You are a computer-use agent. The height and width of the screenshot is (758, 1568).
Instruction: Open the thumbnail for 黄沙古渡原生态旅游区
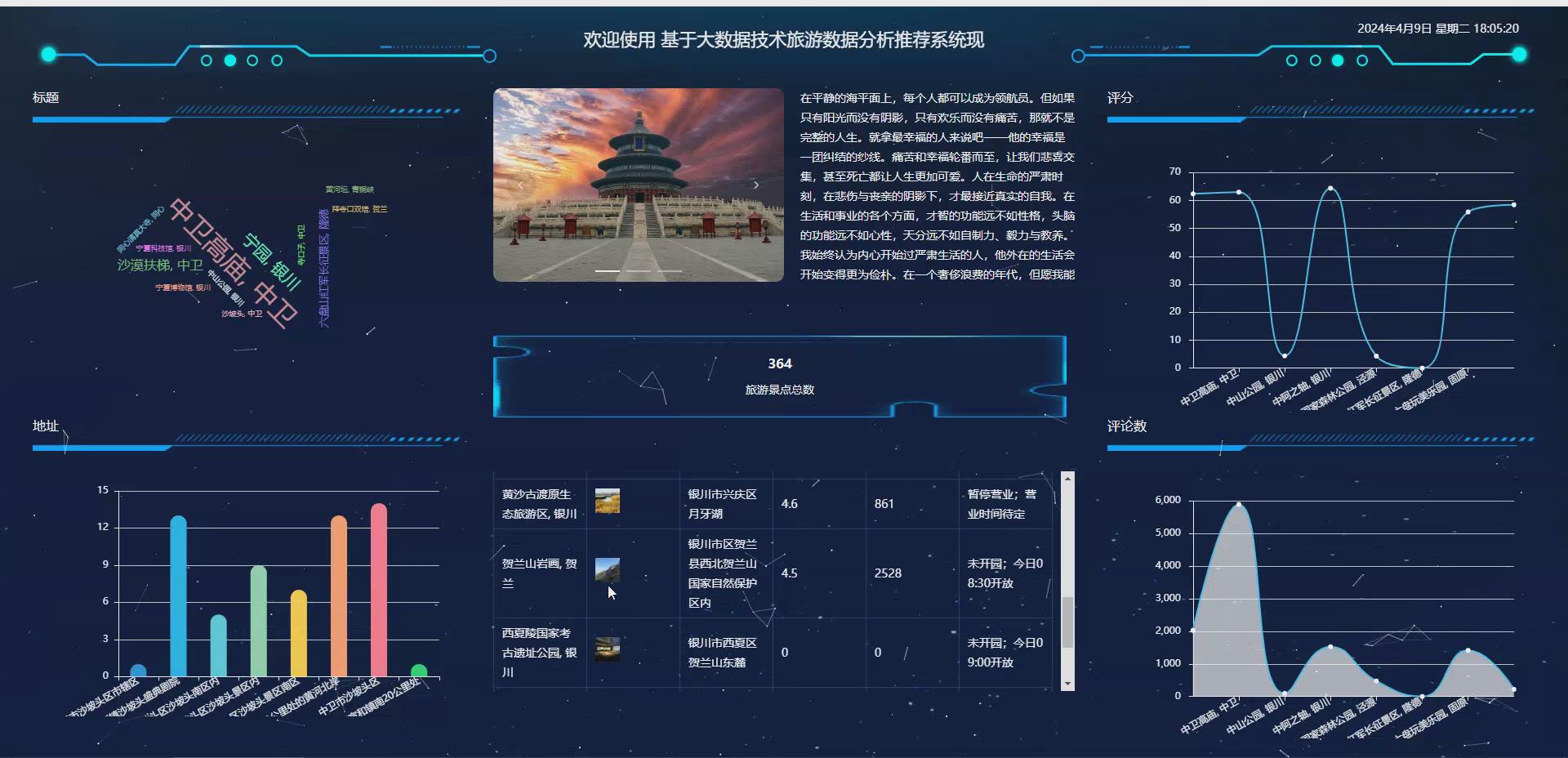(x=608, y=500)
